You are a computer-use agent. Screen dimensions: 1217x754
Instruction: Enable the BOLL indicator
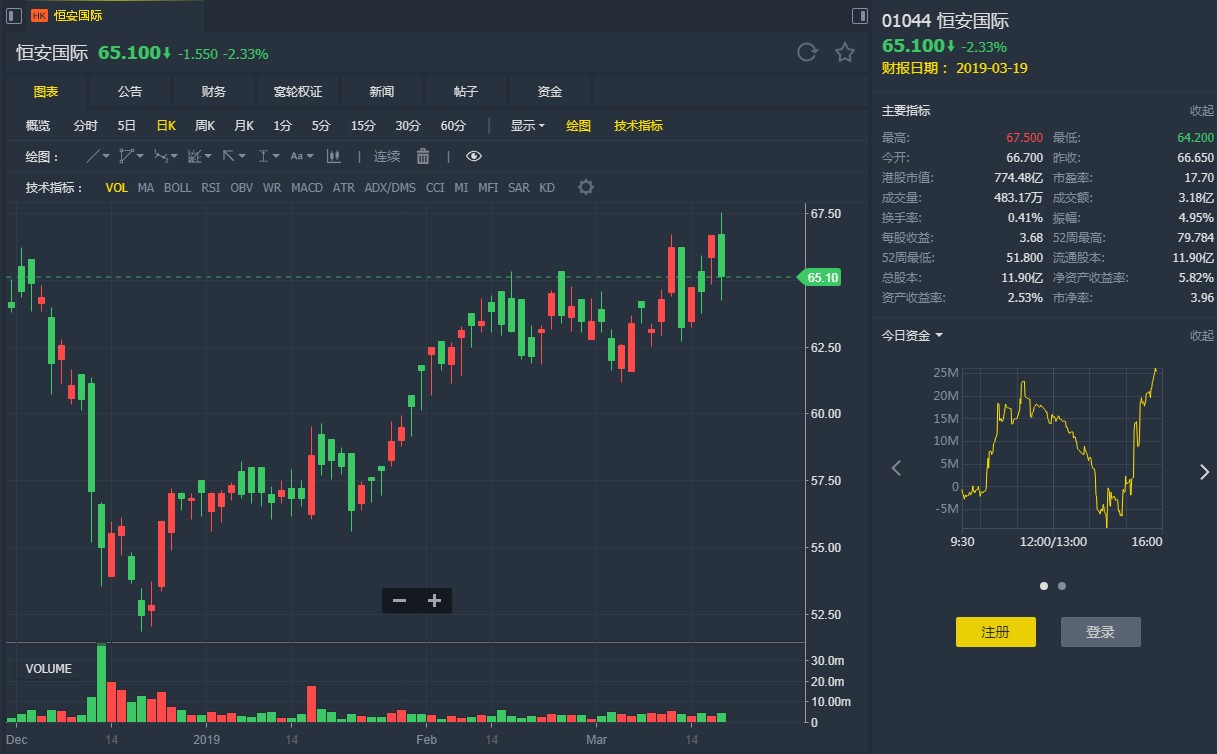pyautogui.click(x=177, y=188)
